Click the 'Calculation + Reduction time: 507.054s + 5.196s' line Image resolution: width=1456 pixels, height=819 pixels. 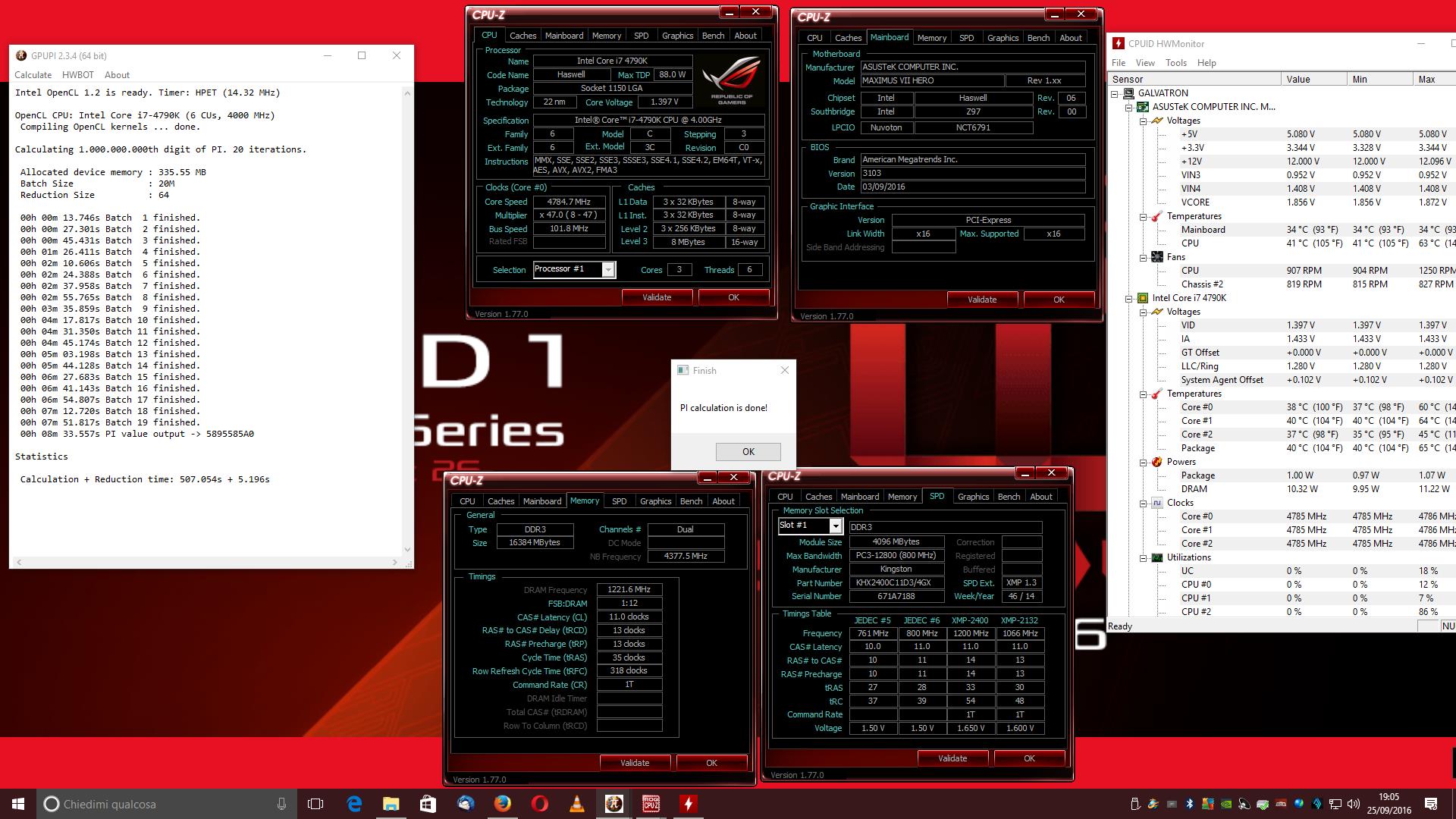[x=145, y=479]
